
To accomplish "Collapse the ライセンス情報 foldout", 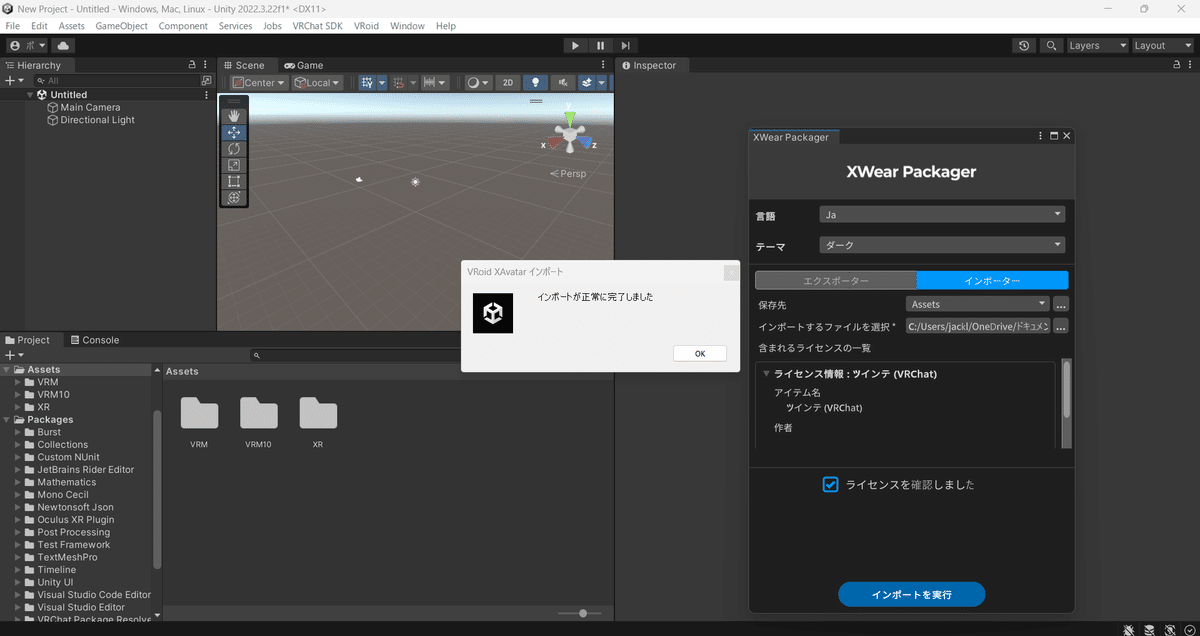I will [767, 374].
